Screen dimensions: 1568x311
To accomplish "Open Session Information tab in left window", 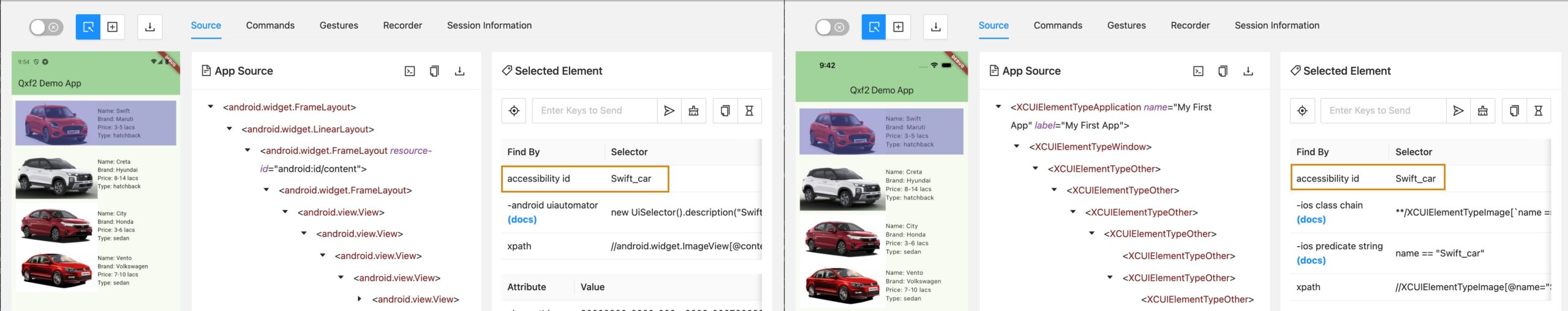I will click(x=489, y=26).
